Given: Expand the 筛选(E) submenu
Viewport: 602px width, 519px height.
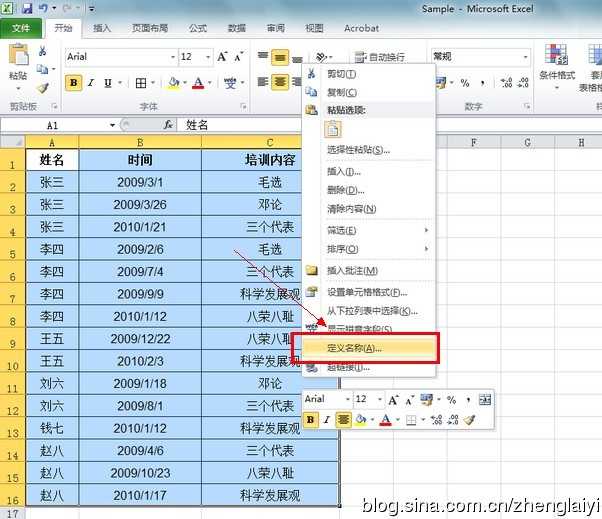Looking at the screenshot, I should 369,230.
